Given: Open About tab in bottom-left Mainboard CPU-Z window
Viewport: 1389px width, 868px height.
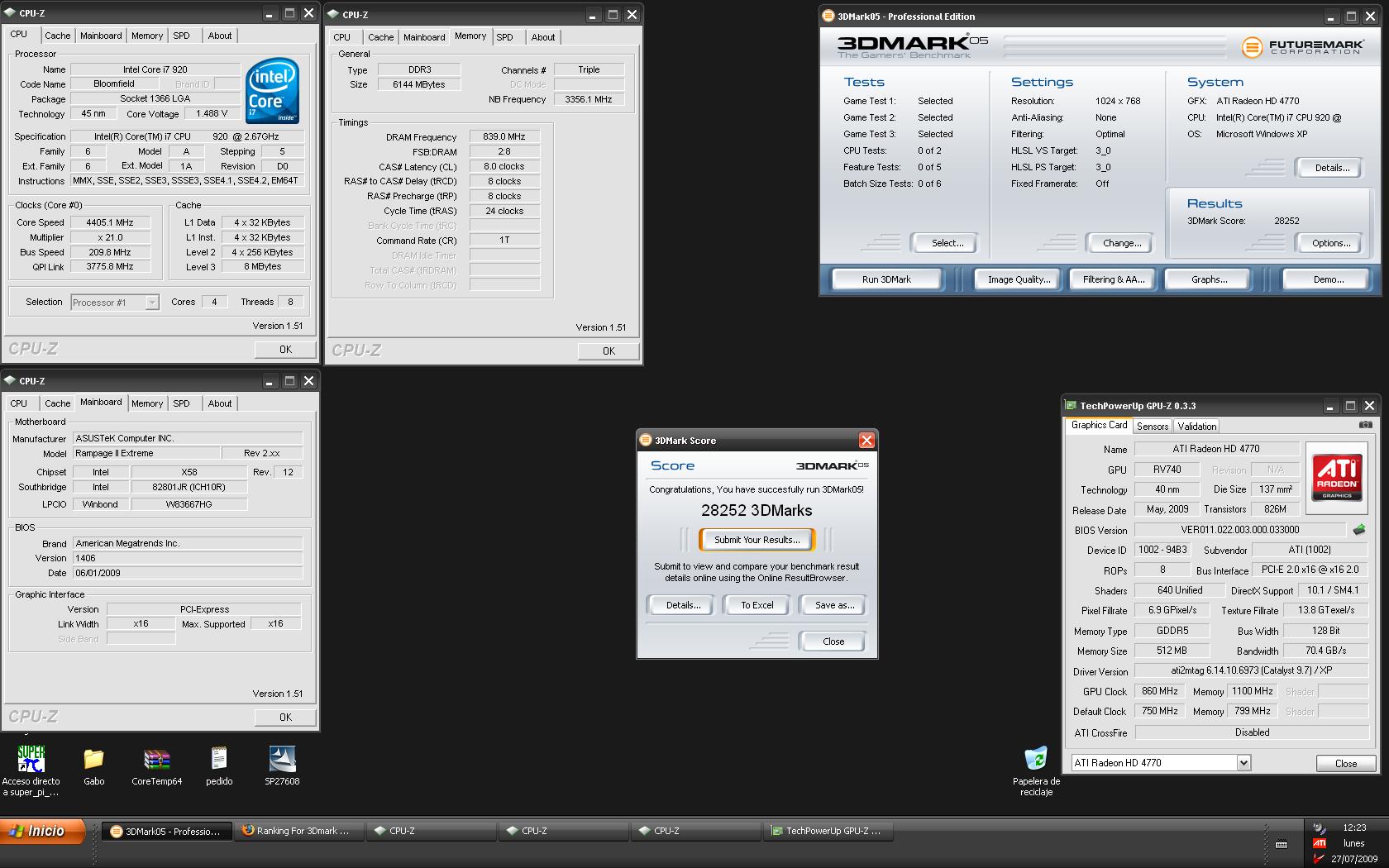Looking at the screenshot, I should click(x=220, y=403).
